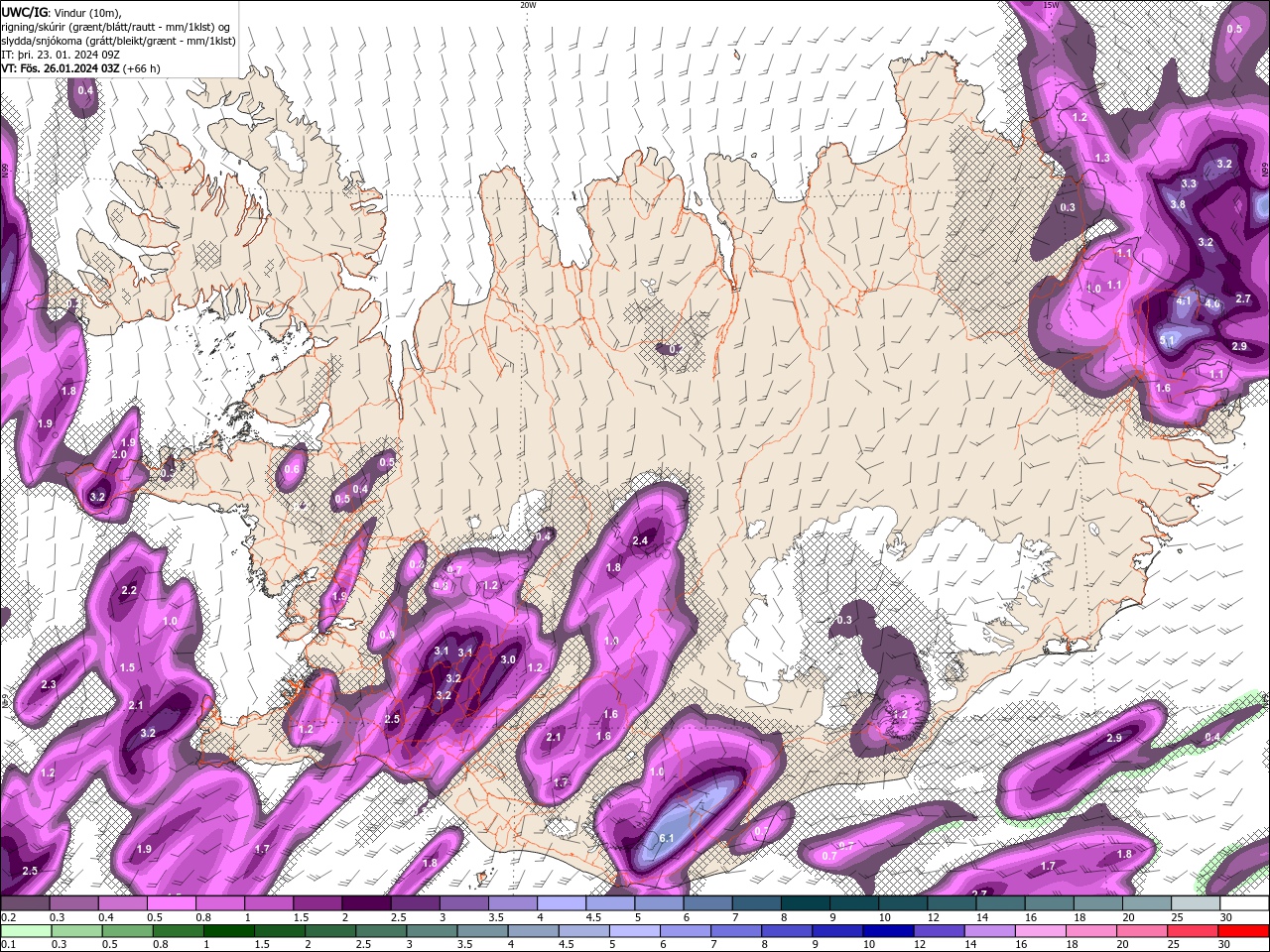The height and width of the screenshot is (952, 1270).
Task: Click the 15W longitude label on the top edge
Action: pos(1051,5)
